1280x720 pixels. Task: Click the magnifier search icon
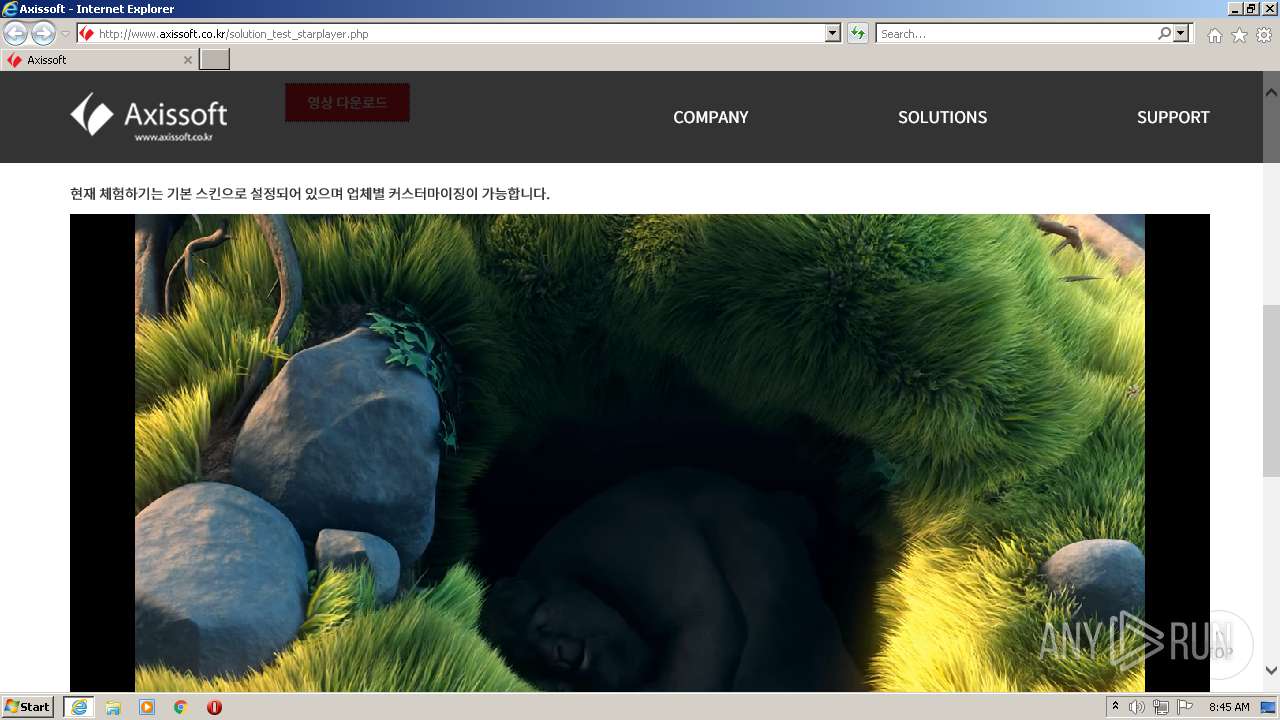pyautogui.click(x=1164, y=33)
